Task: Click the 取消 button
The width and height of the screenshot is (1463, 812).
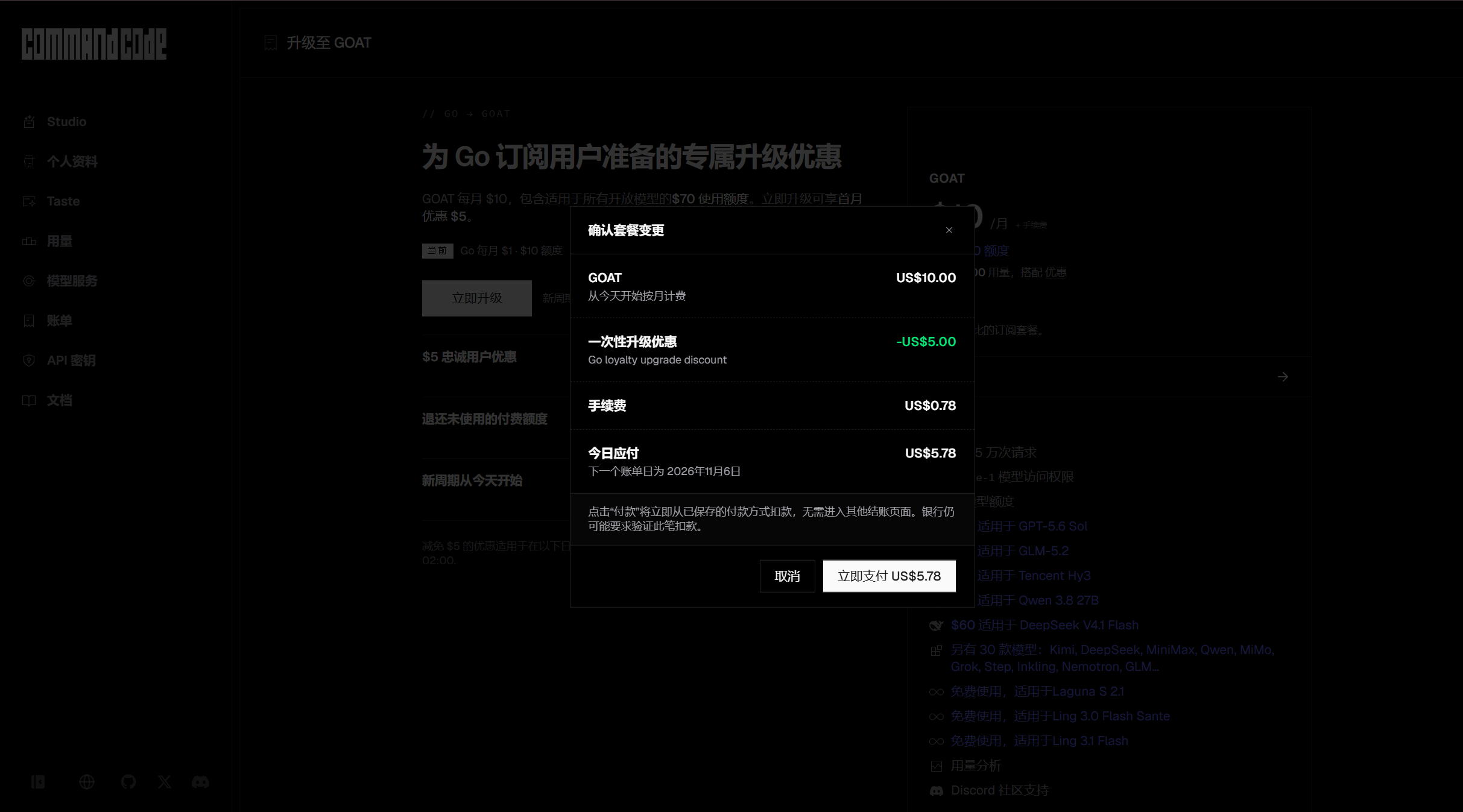Action: (x=787, y=576)
